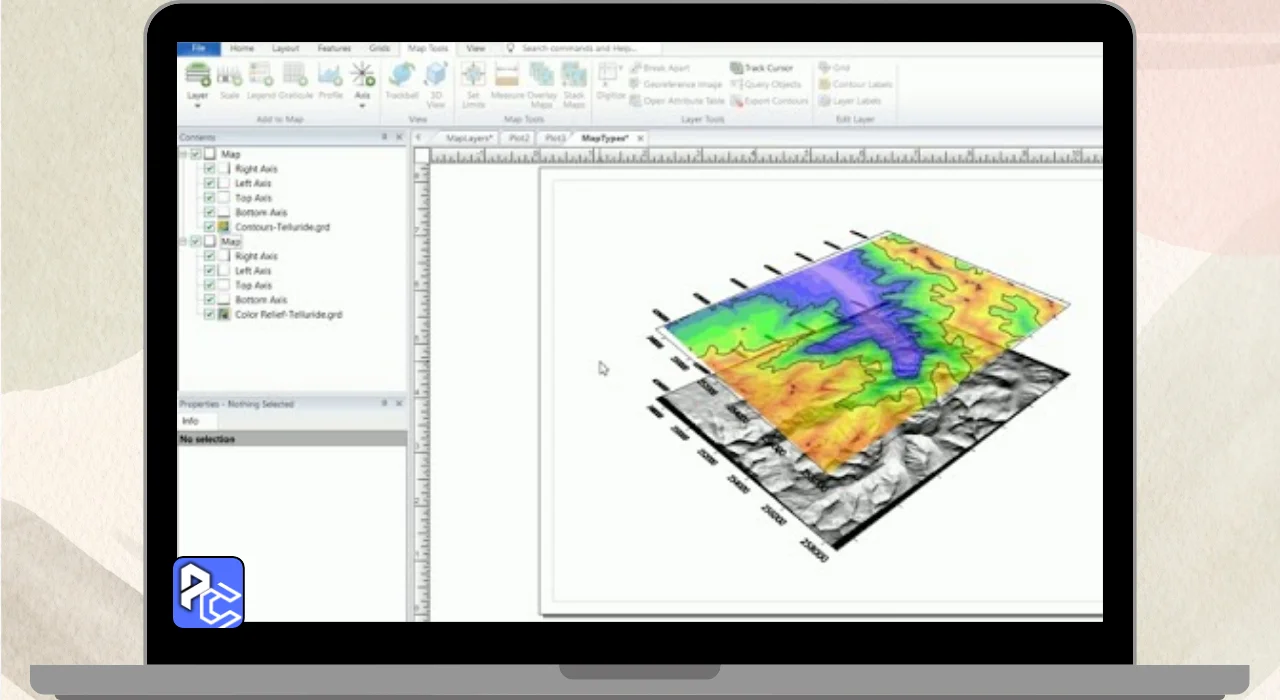1280x700 pixels.
Task: Click the File menu button
Action: [198, 48]
